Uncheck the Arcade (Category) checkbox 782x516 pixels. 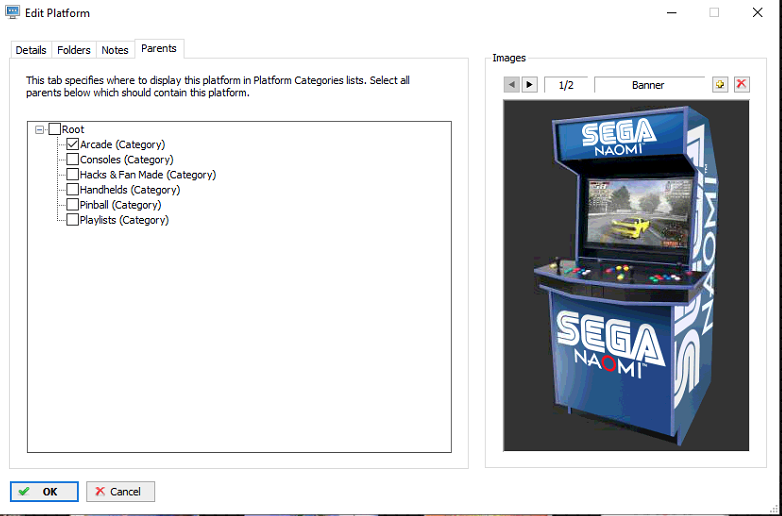click(x=73, y=145)
